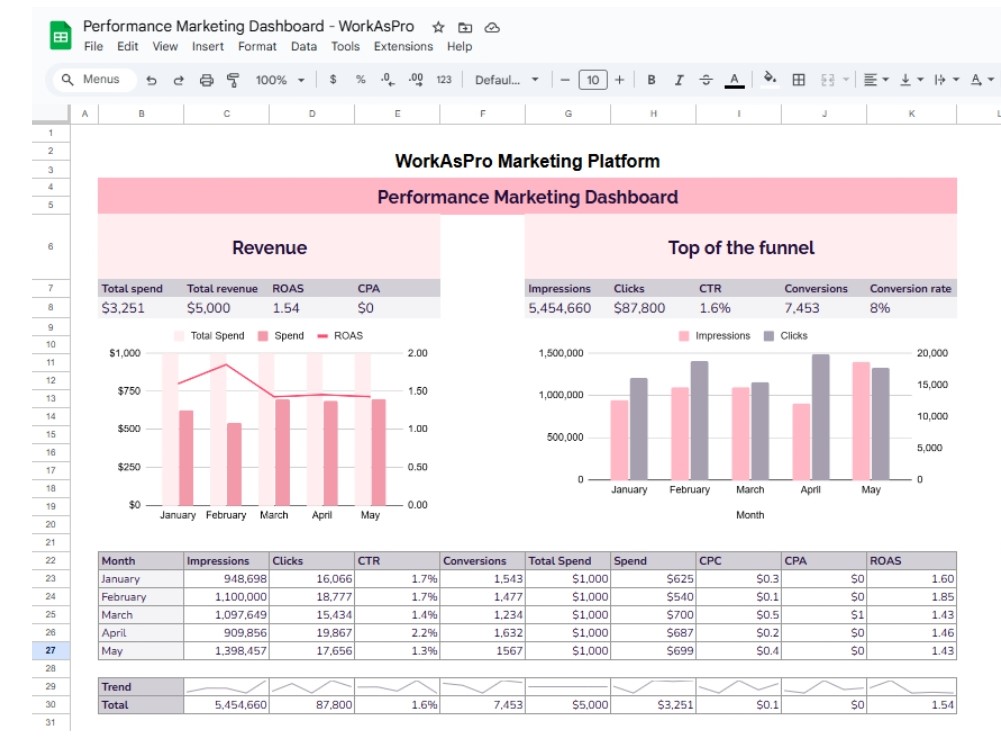This screenshot has height=738, width=1001.
Task: Click the Google Sheets home logo
Action: (61, 35)
